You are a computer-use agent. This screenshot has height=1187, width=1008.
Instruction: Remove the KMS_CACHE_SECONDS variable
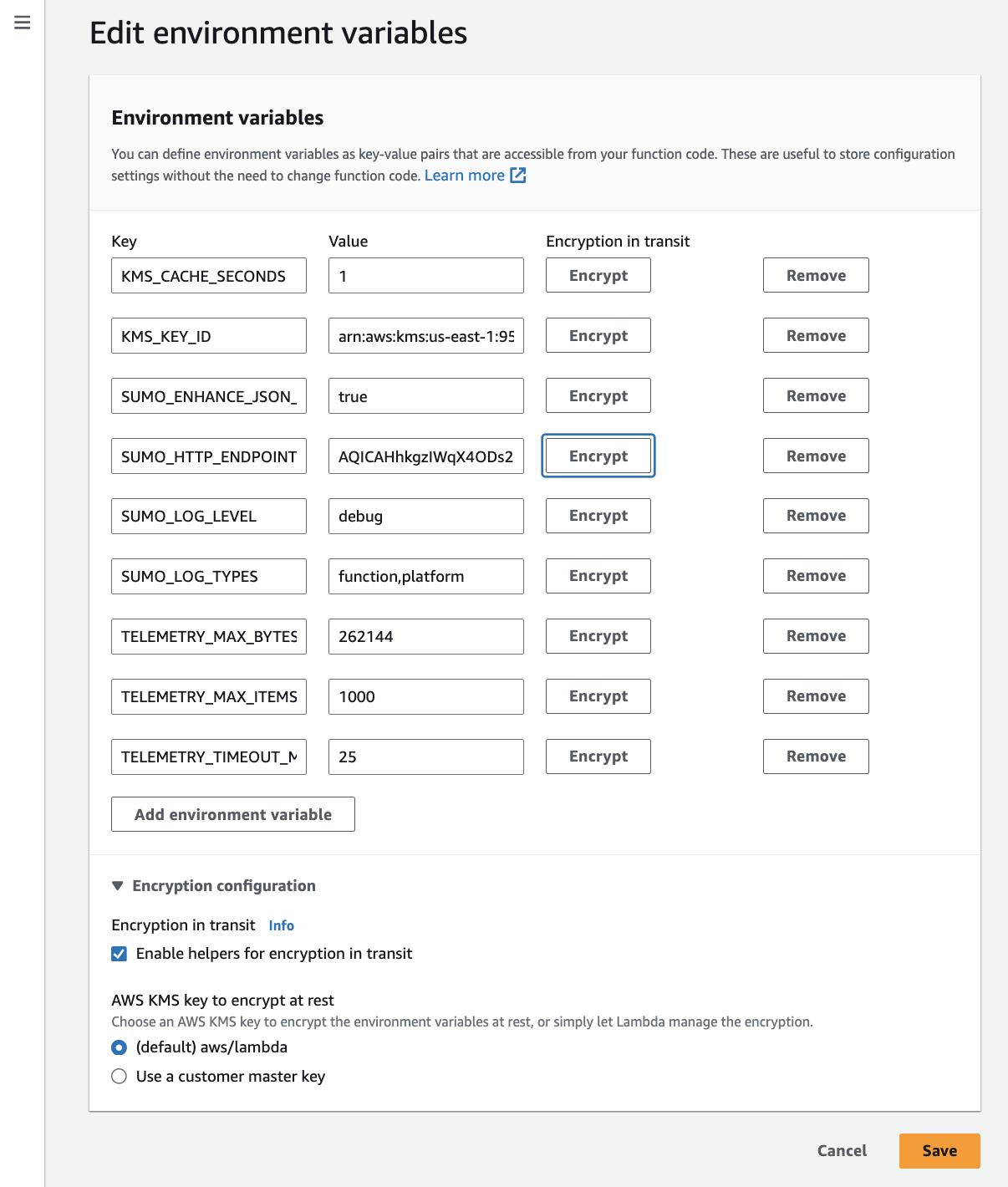(x=815, y=275)
